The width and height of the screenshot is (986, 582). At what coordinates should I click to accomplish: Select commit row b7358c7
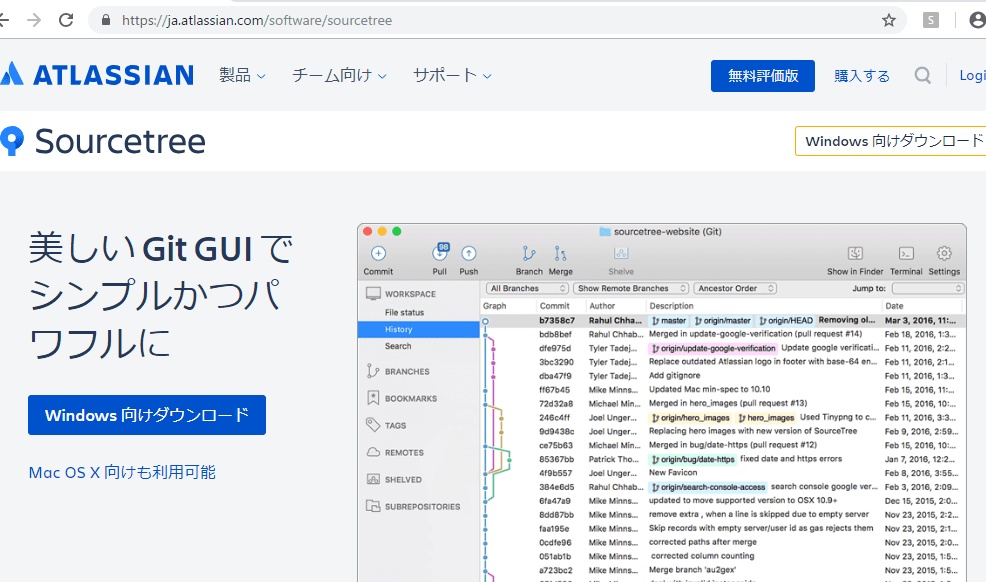point(721,321)
